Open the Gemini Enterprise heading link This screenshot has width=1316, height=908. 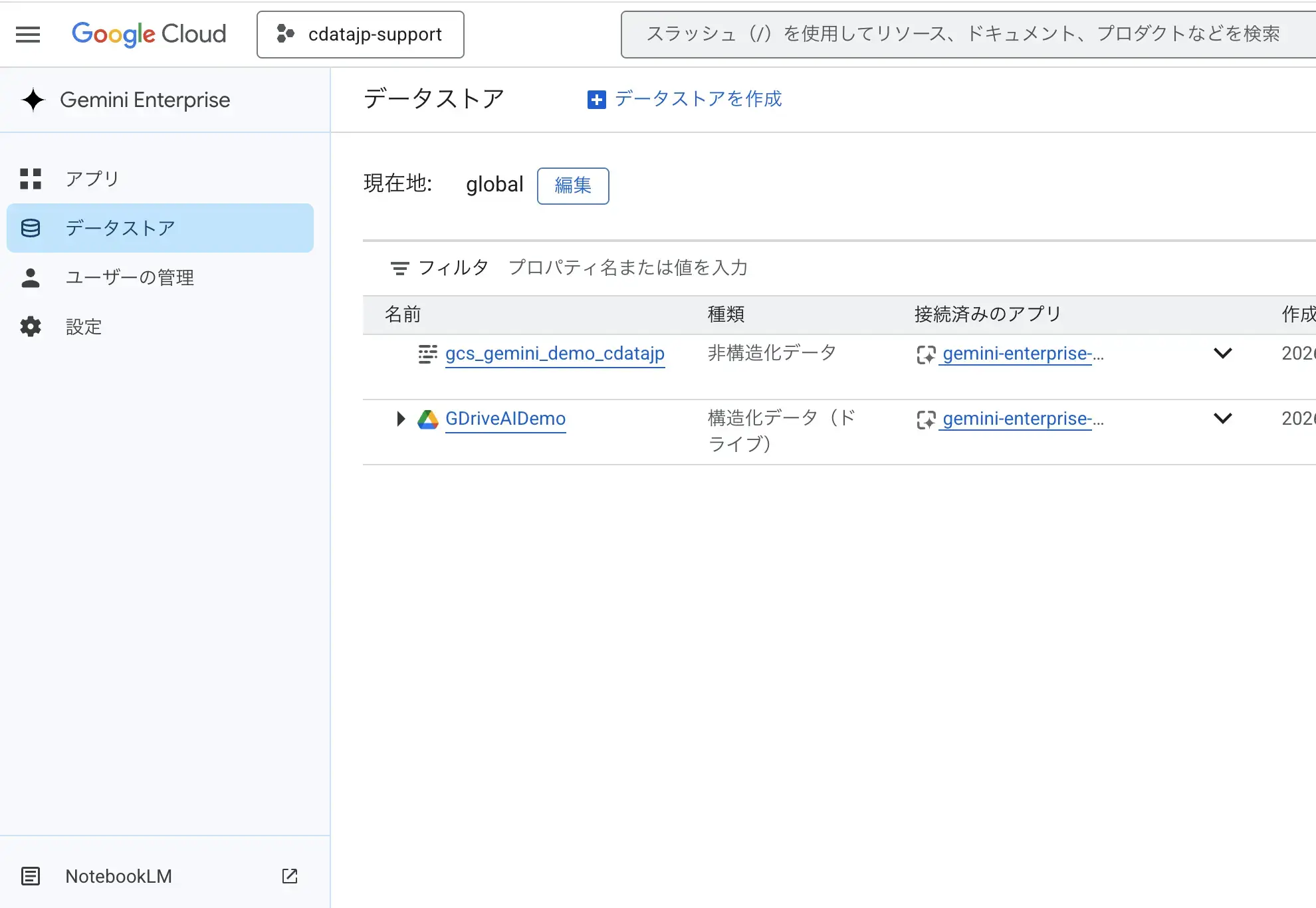(145, 100)
